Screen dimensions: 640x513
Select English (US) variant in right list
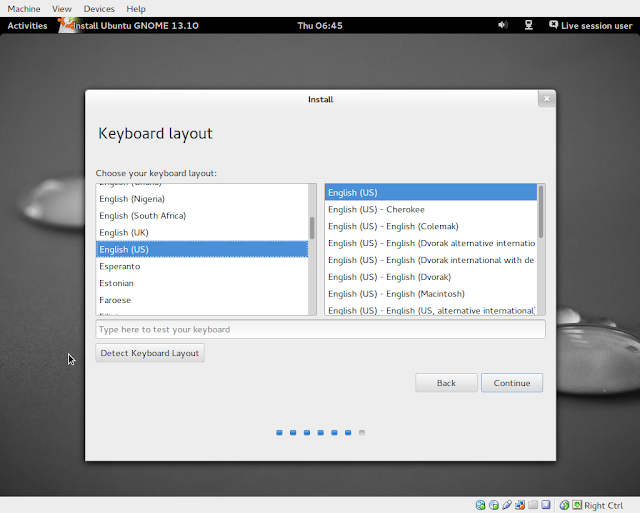pos(431,192)
